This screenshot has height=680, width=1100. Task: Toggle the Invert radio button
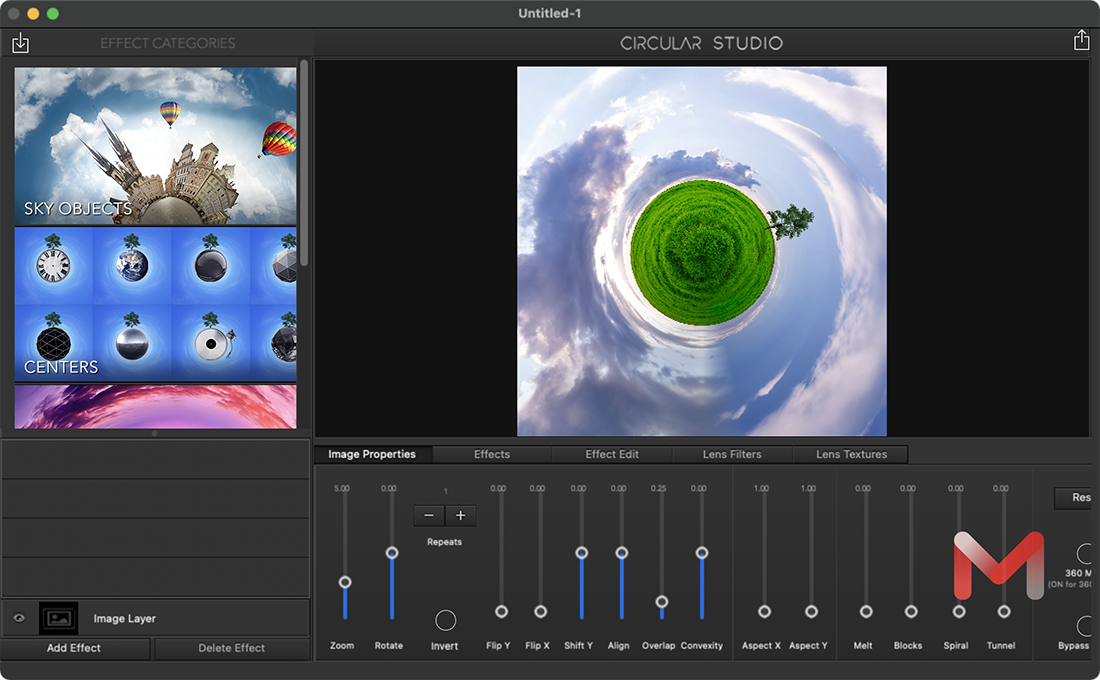(445, 620)
